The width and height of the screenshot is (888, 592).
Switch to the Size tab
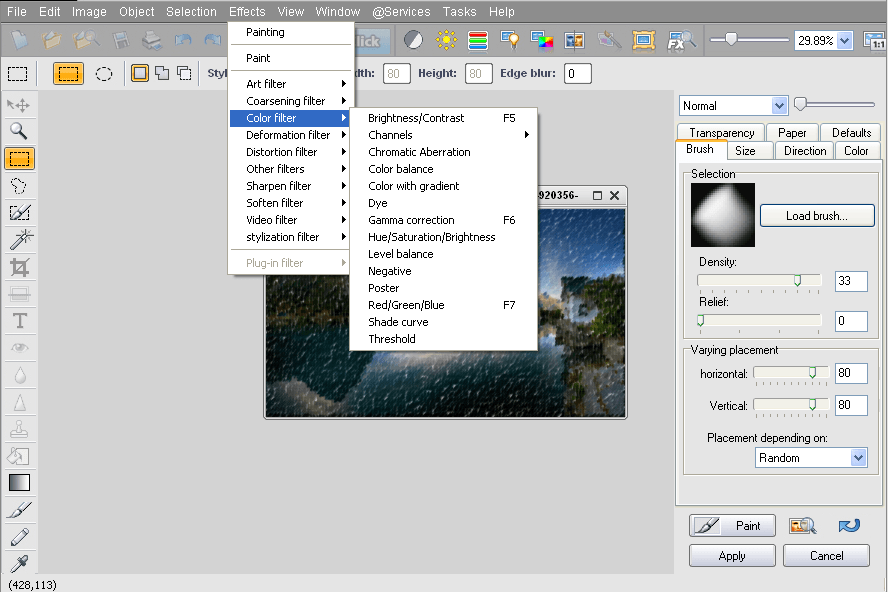(x=750, y=150)
